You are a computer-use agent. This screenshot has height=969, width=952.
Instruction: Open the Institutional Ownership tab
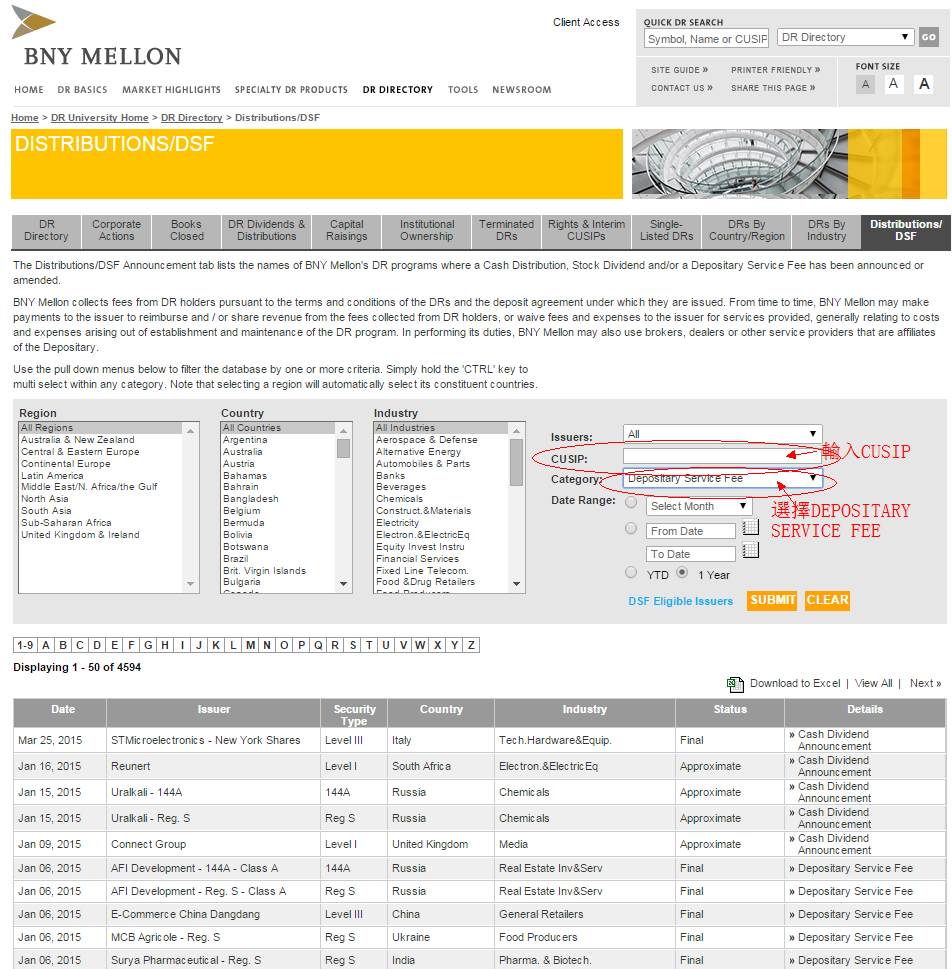(427, 231)
